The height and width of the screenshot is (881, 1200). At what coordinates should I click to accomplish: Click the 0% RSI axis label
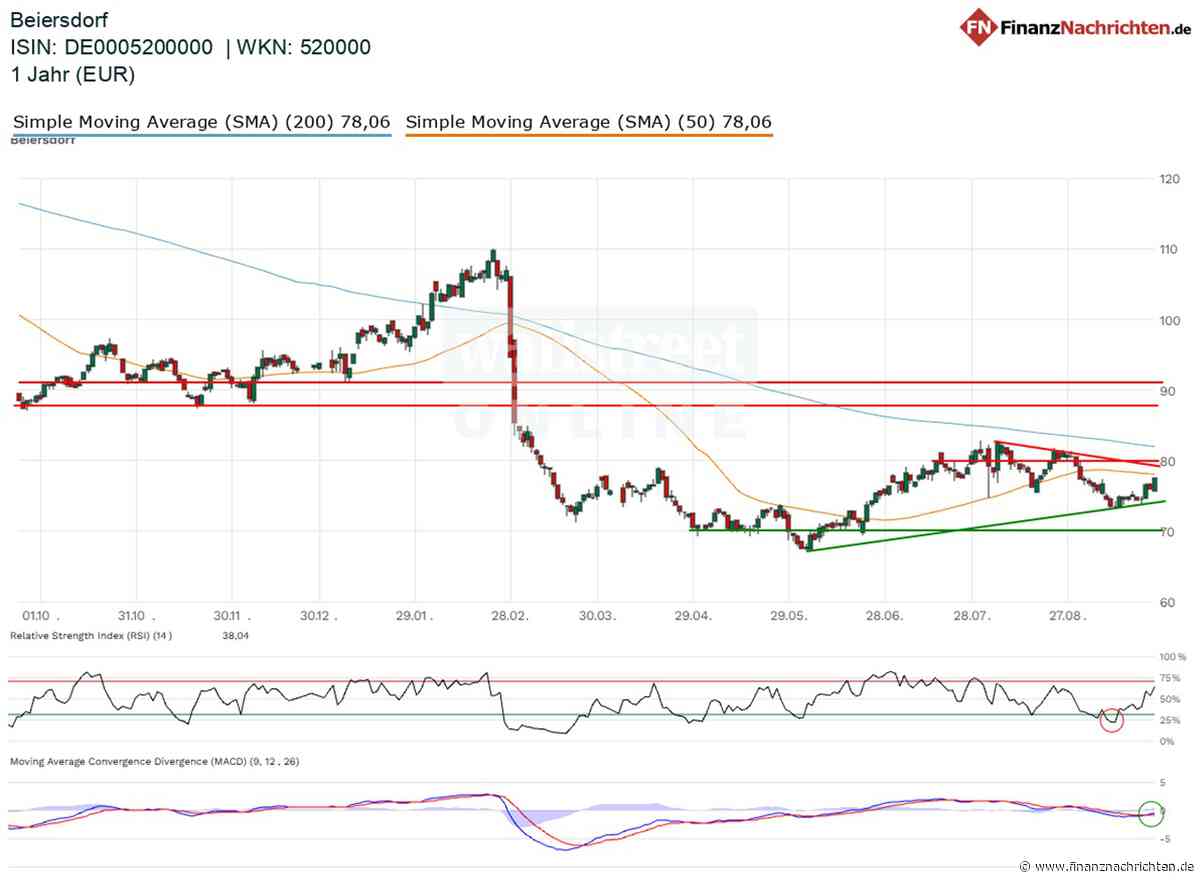click(1167, 741)
